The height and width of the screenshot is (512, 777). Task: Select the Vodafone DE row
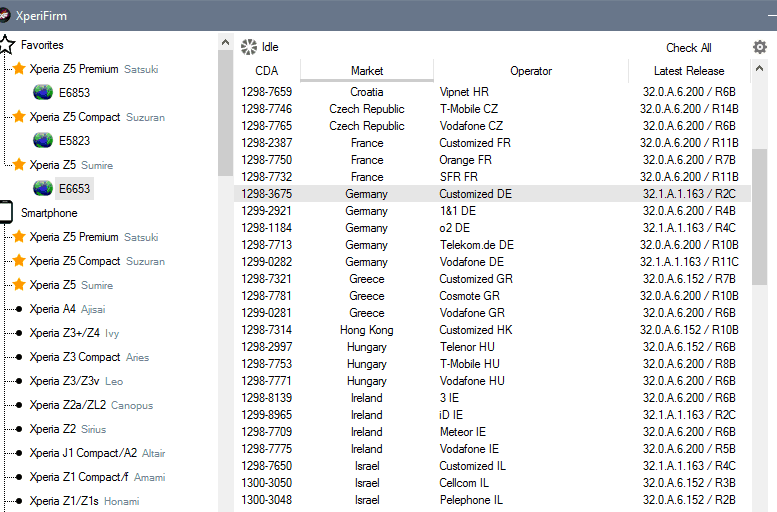(x=492, y=262)
